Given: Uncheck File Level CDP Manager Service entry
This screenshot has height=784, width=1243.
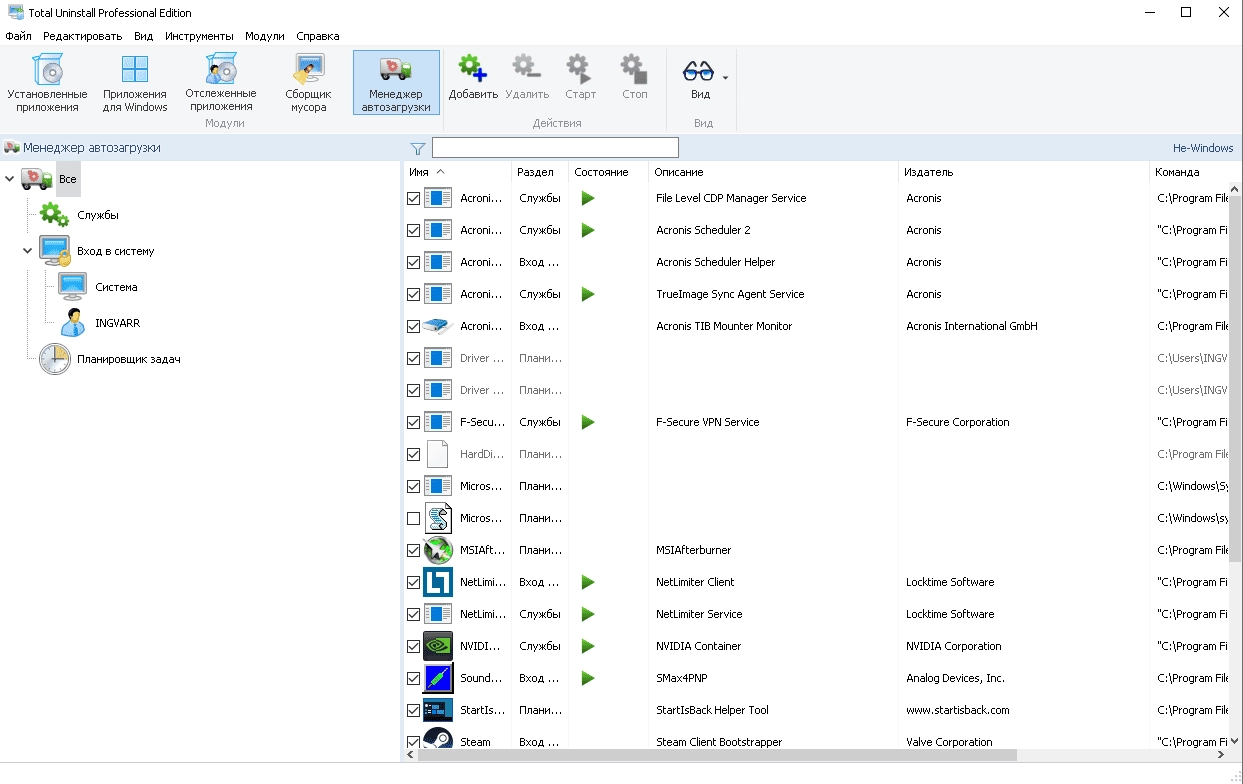Looking at the screenshot, I should coord(414,198).
